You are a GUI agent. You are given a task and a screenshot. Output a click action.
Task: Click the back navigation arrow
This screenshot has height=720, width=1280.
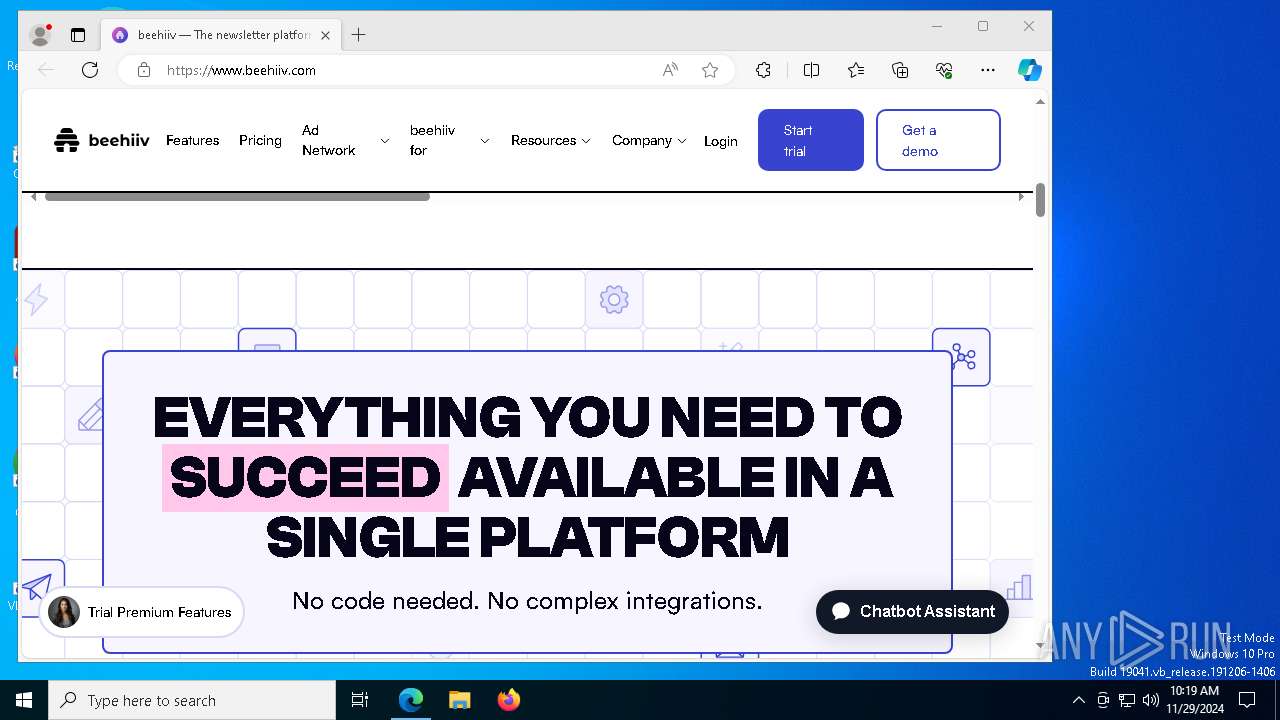pos(46,70)
